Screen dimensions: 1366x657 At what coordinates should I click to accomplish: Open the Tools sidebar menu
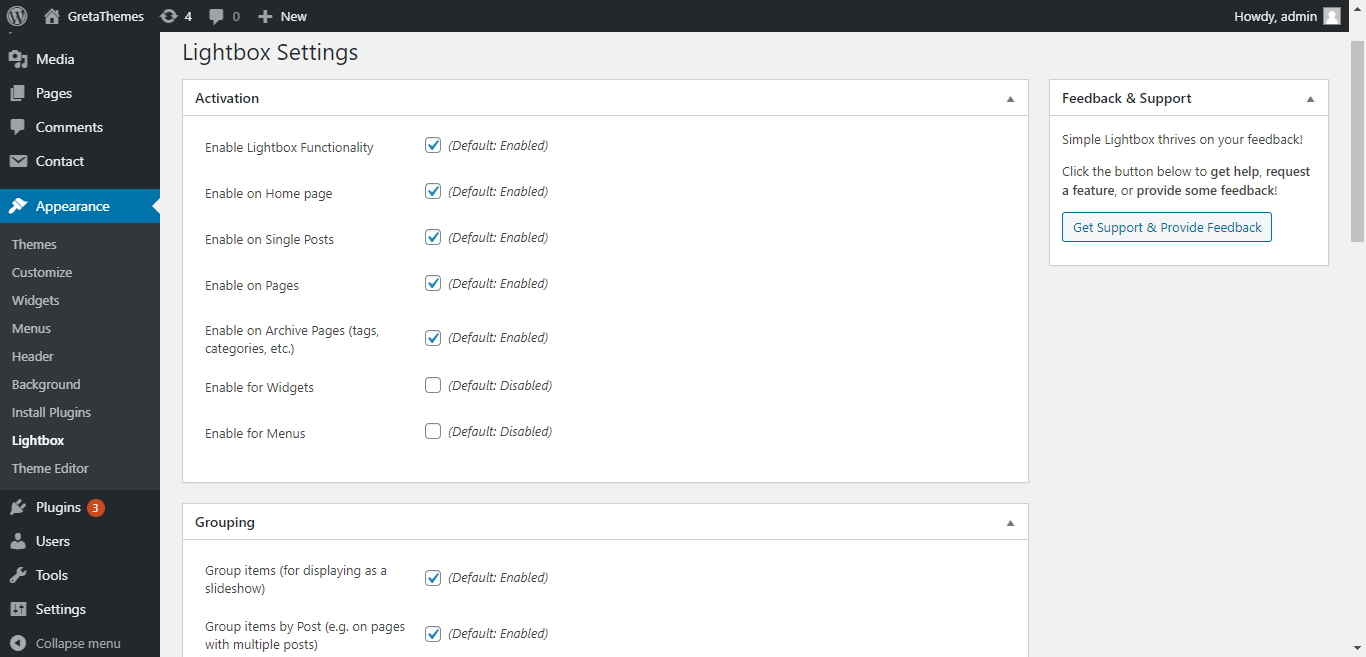click(51, 575)
